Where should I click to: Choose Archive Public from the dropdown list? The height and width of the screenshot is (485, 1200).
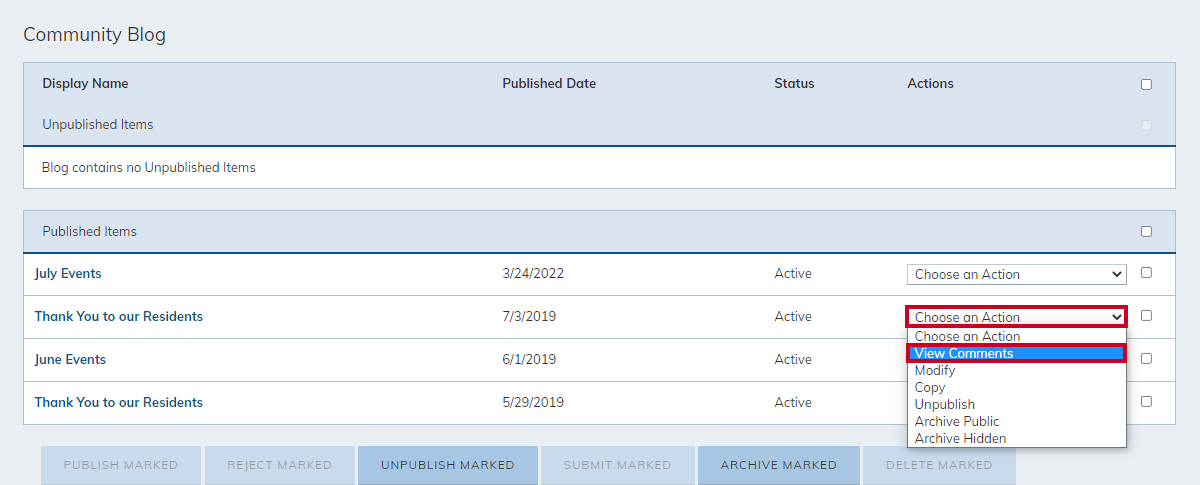click(1016, 421)
